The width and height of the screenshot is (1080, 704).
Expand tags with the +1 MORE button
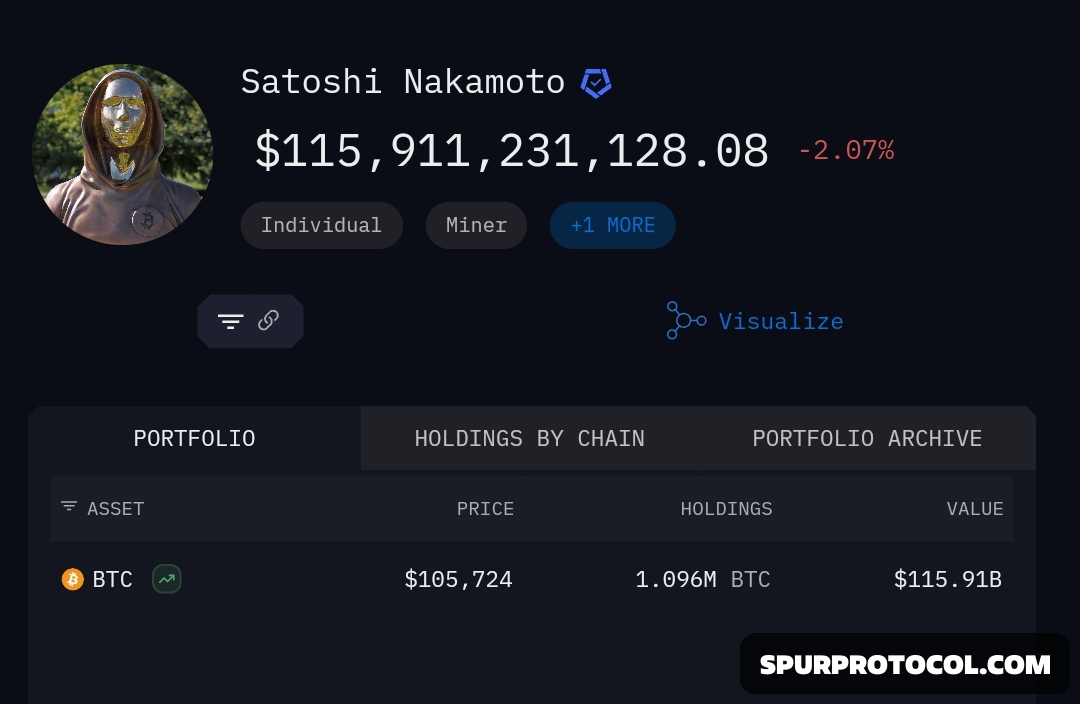pos(612,225)
